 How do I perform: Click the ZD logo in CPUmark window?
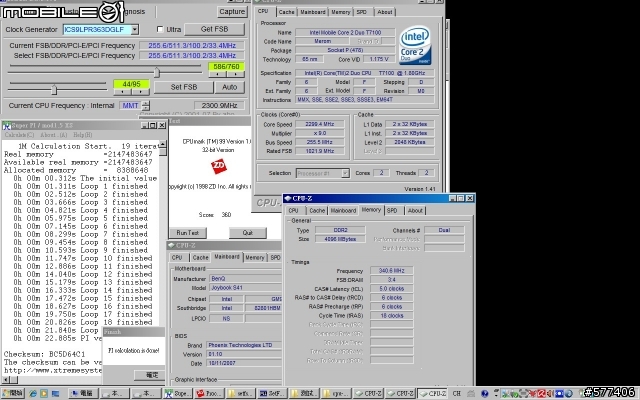coord(219,166)
